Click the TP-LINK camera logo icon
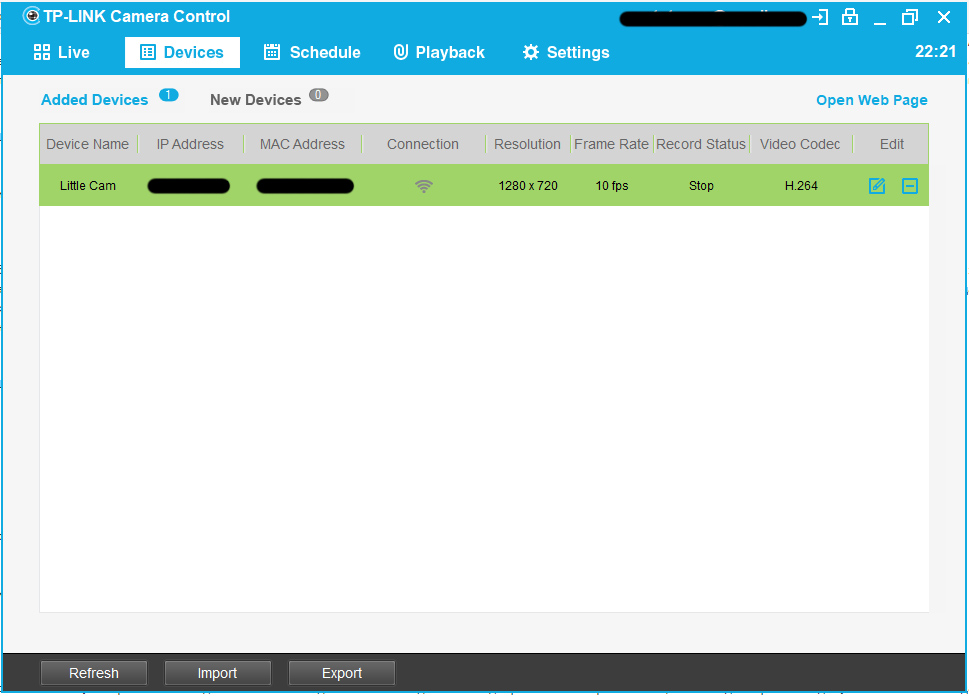The height and width of the screenshot is (696, 969). [x=32, y=17]
